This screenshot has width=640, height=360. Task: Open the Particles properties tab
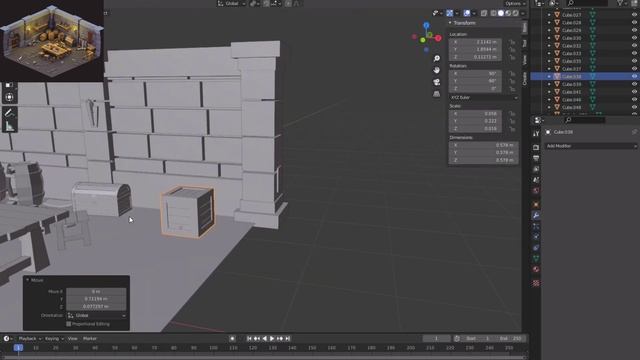coord(536,226)
